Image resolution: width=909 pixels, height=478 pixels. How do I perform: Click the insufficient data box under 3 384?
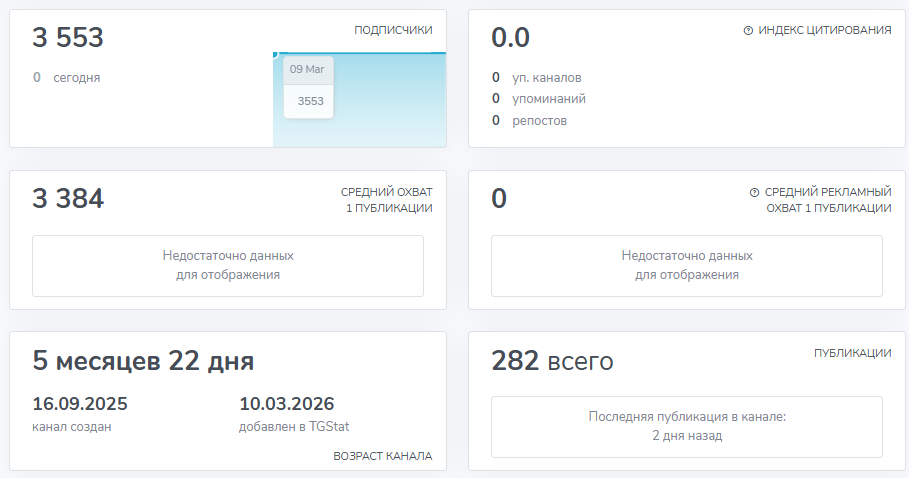228,265
